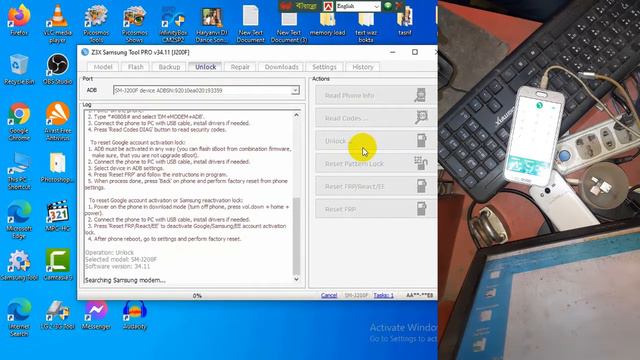Click the Reset FRP/React/EE button
Image resolution: width=640 pixels, height=360 pixels.
[x=375, y=187]
